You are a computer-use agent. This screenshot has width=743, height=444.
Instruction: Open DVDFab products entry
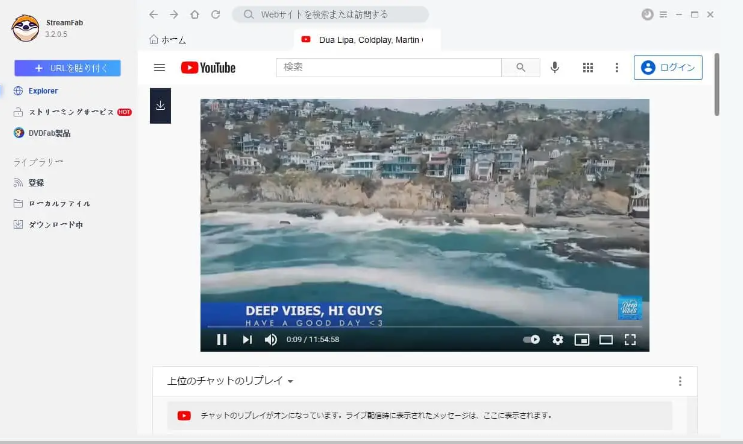pos(42,133)
